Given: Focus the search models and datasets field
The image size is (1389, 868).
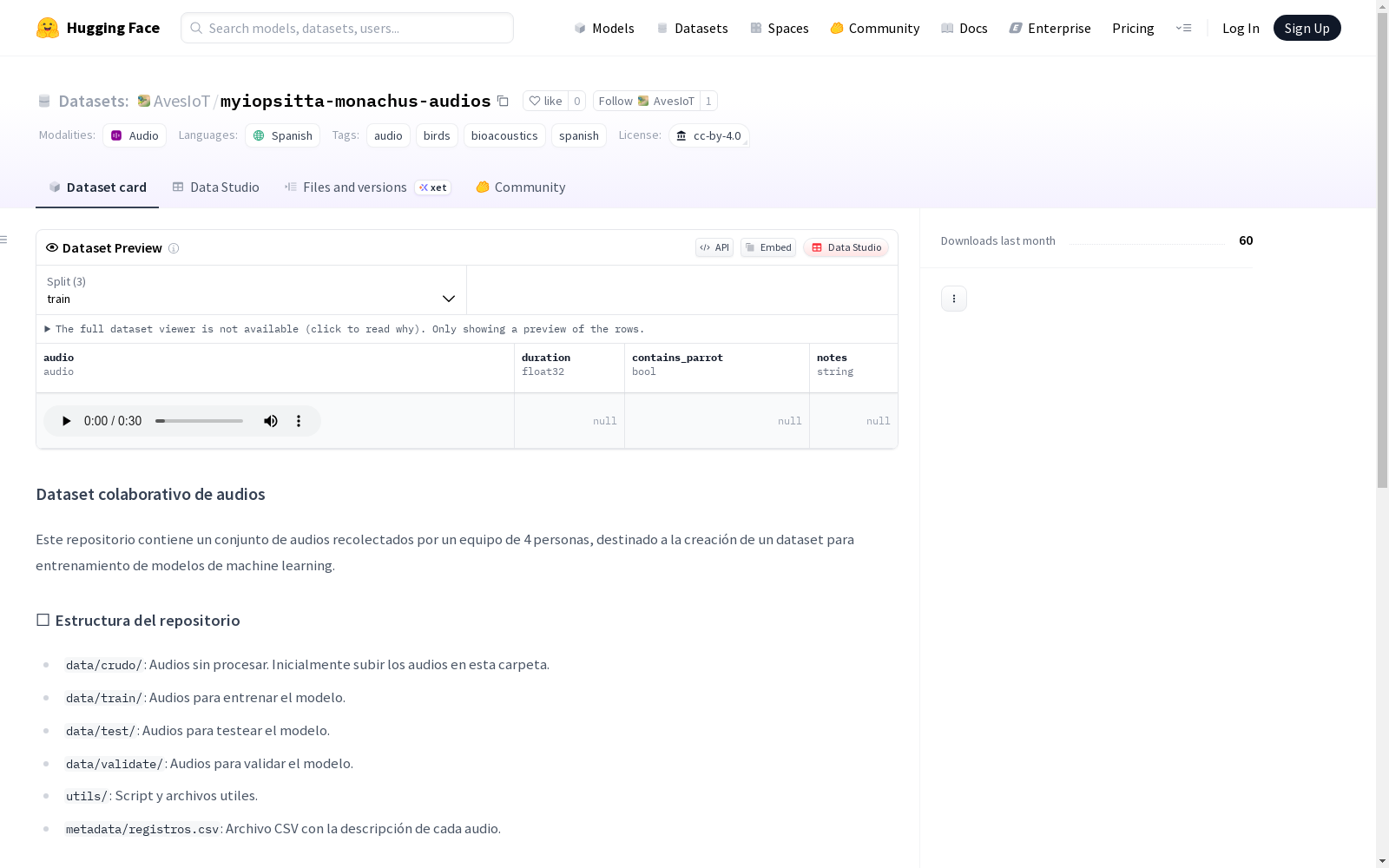Looking at the screenshot, I should tap(347, 28).
